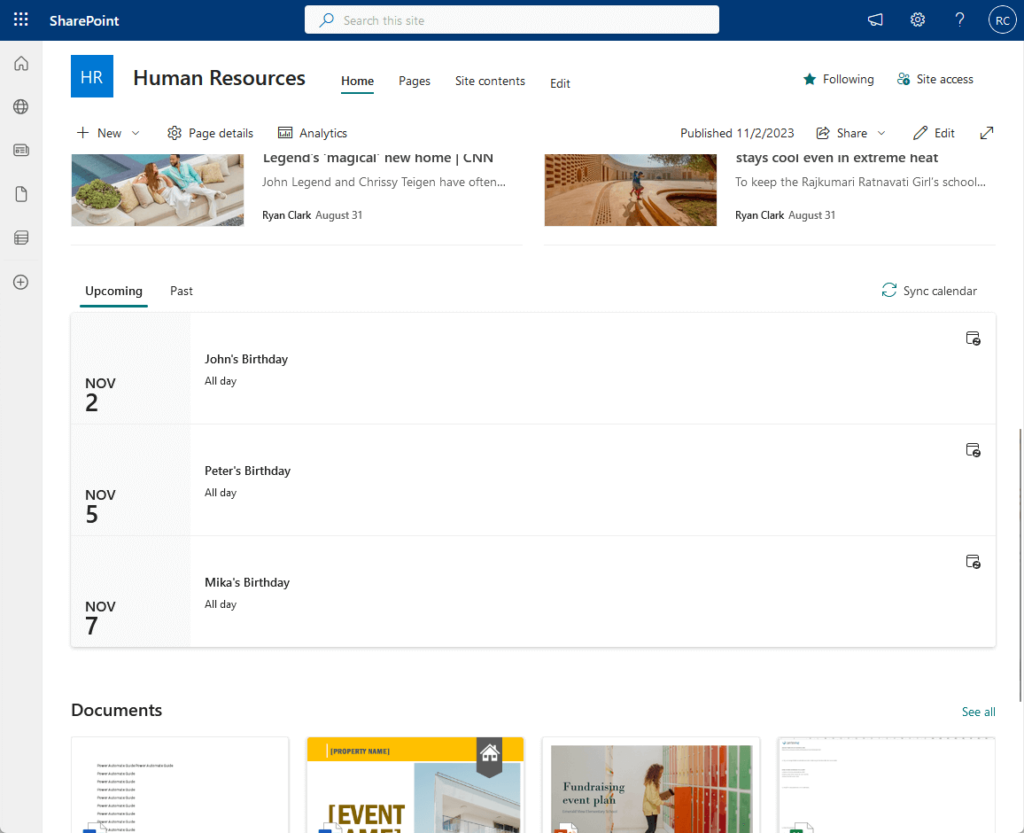Image resolution: width=1024 pixels, height=833 pixels.
Task: Click Sync calendar
Action: [x=929, y=291]
